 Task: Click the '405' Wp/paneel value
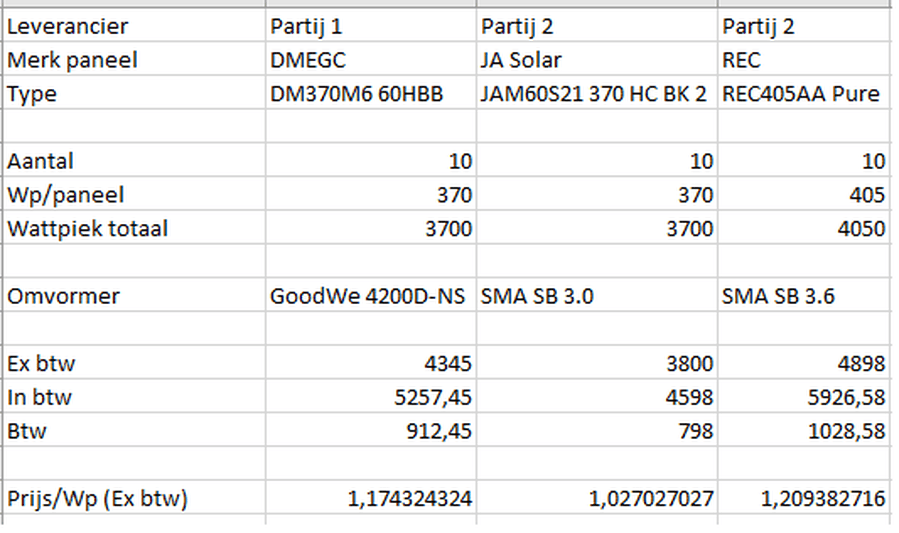click(805, 195)
